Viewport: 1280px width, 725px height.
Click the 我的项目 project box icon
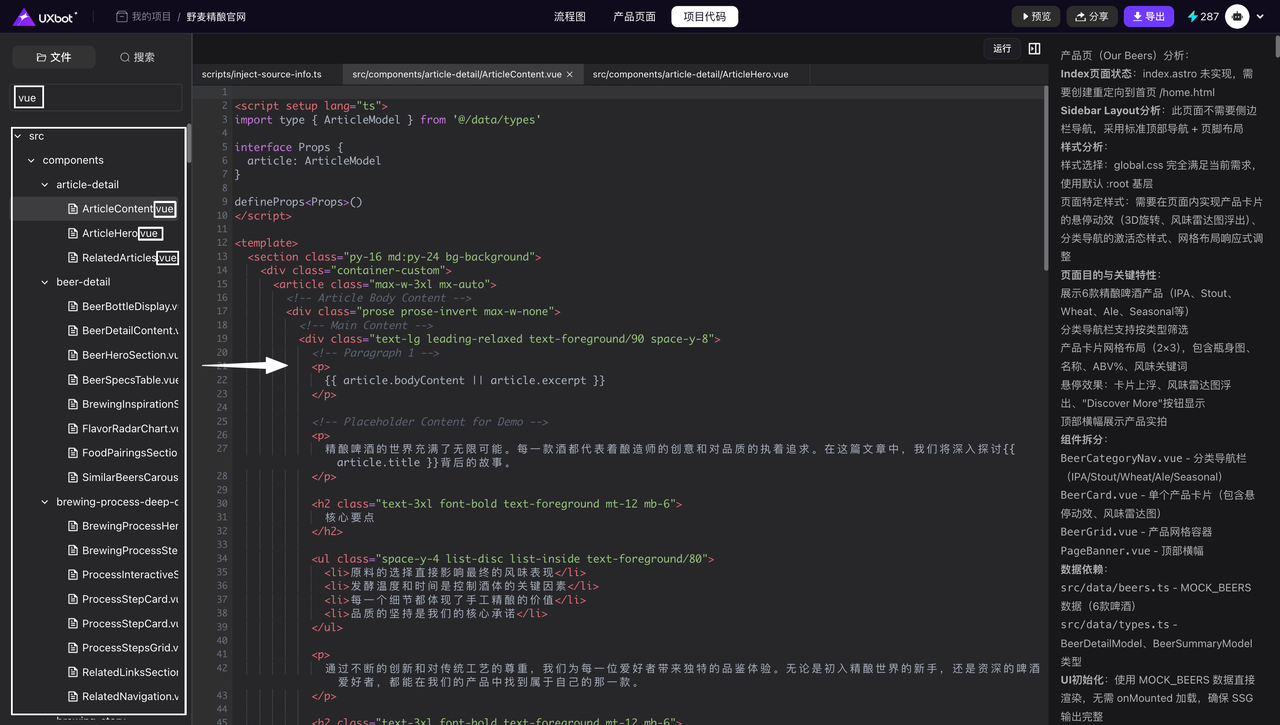[122, 17]
